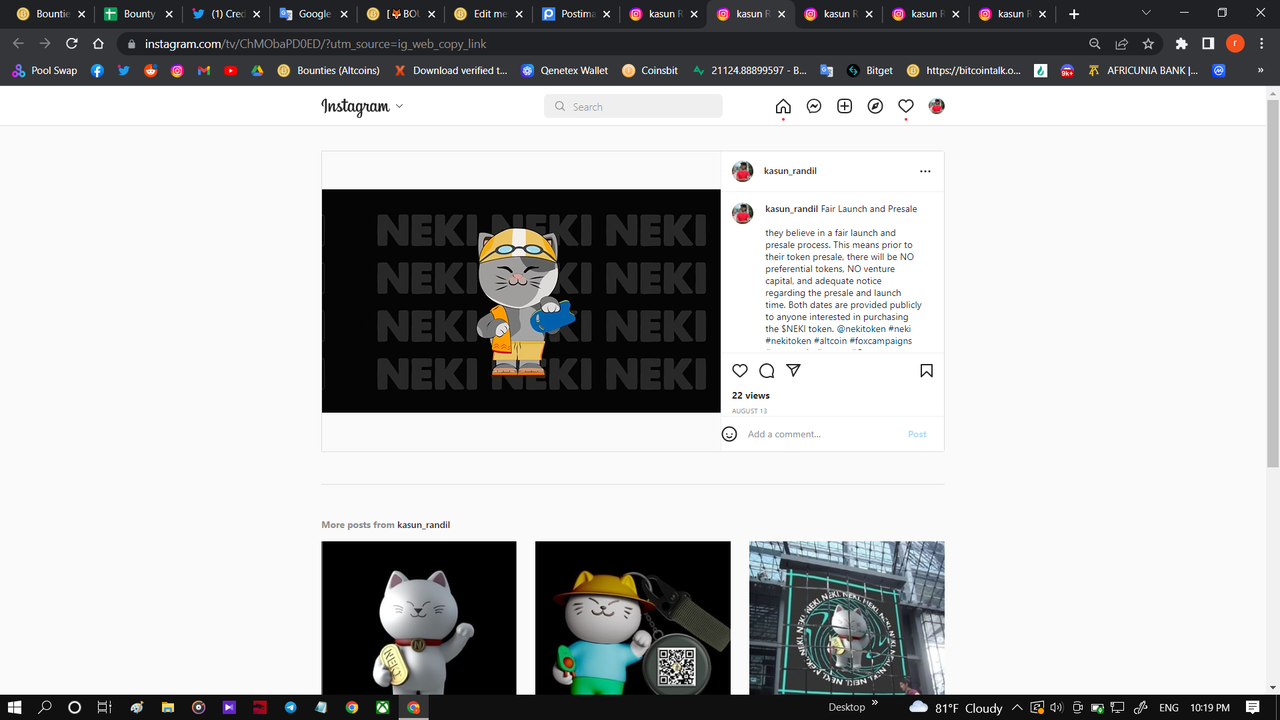Launch the Windows Start menu
1280x720 pixels.
[14, 707]
